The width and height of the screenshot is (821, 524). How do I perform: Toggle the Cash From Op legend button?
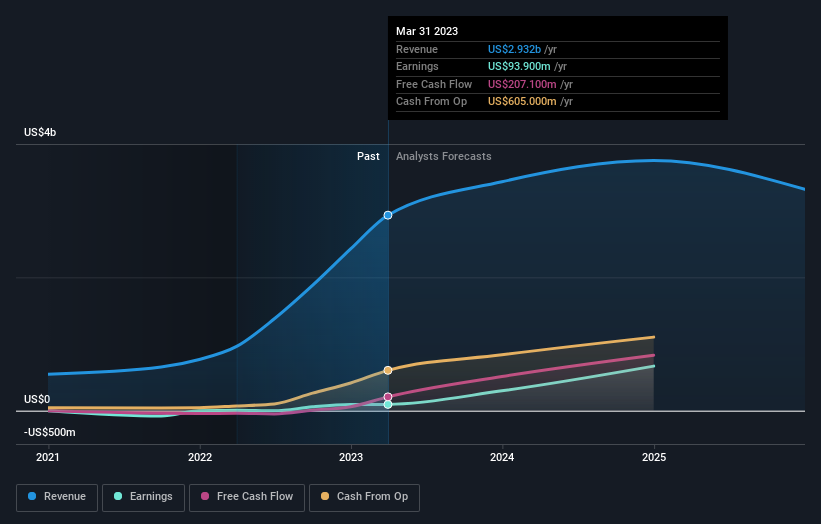click(364, 497)
